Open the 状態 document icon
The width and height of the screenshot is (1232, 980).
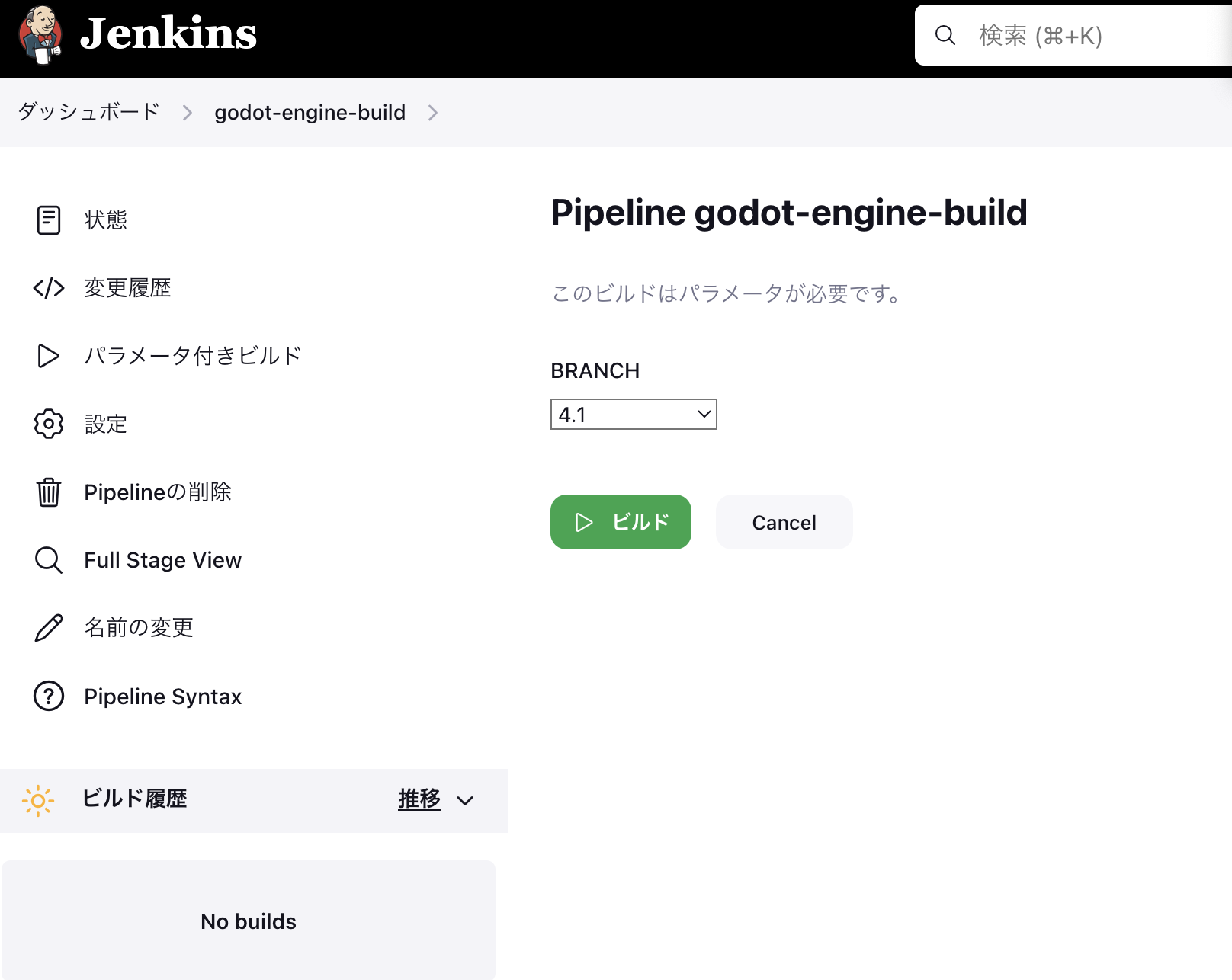(49, 220)
